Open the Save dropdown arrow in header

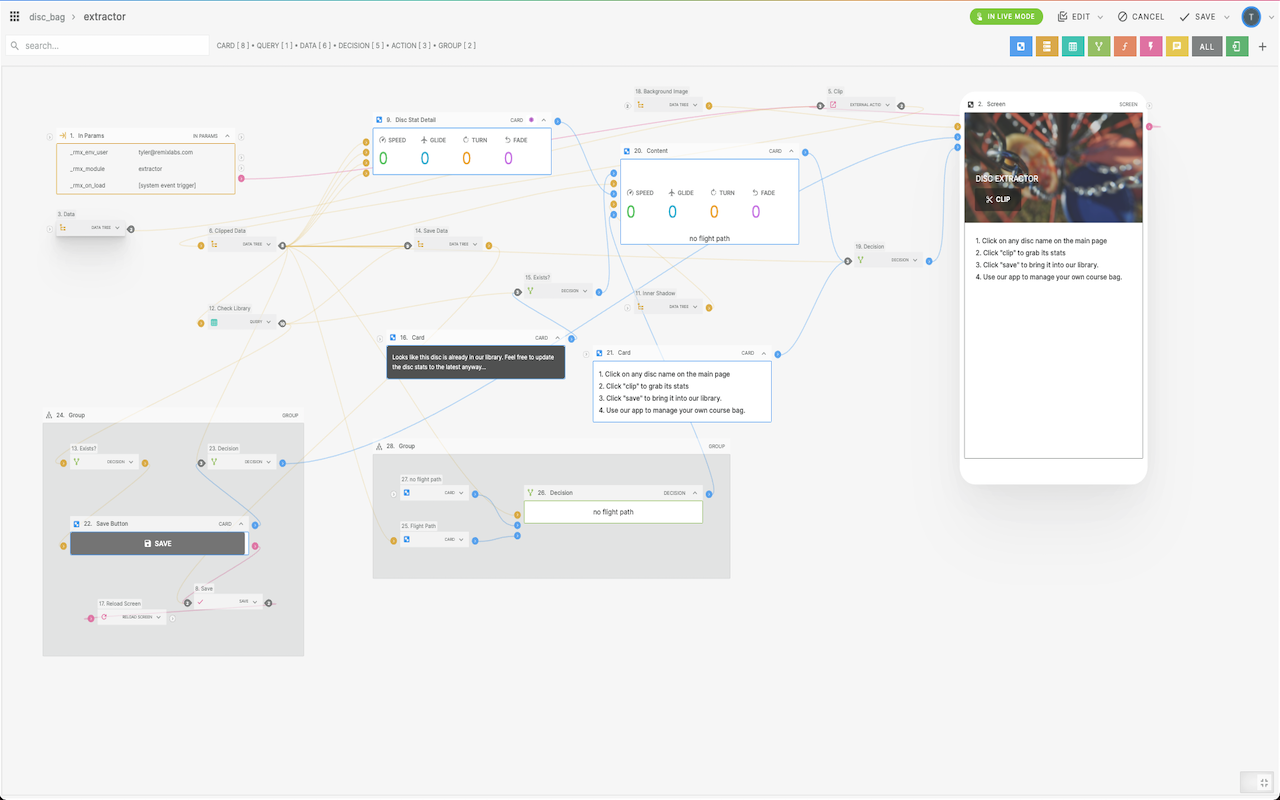1226,17
